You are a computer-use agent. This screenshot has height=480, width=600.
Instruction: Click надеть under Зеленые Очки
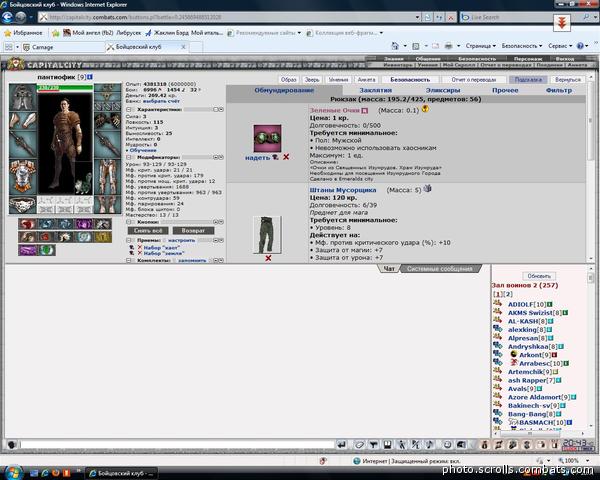click(258, 157)
